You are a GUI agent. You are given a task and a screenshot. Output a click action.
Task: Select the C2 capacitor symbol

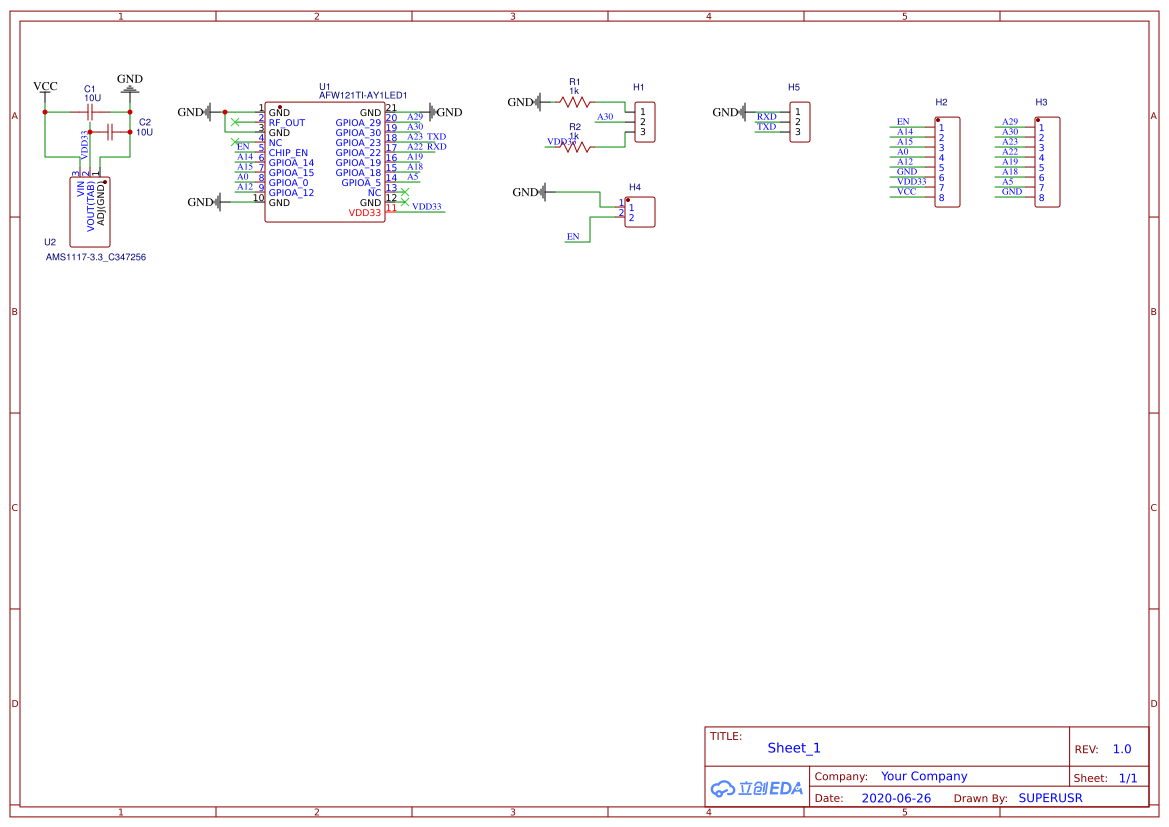point(110,132)
